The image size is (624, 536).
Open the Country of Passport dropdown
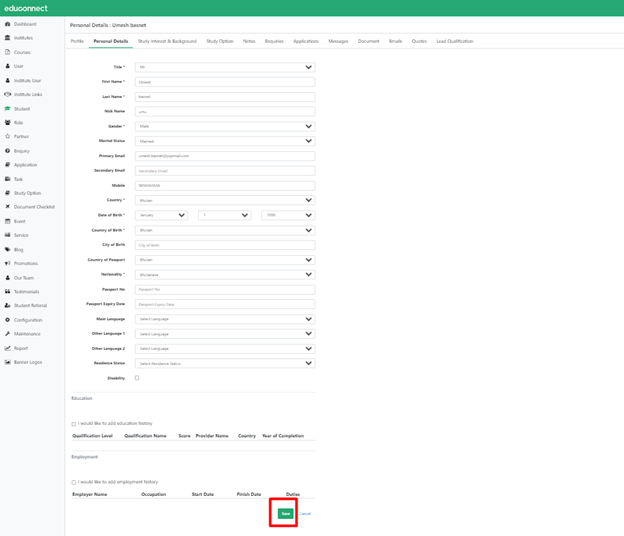click(x=225, y=260)
